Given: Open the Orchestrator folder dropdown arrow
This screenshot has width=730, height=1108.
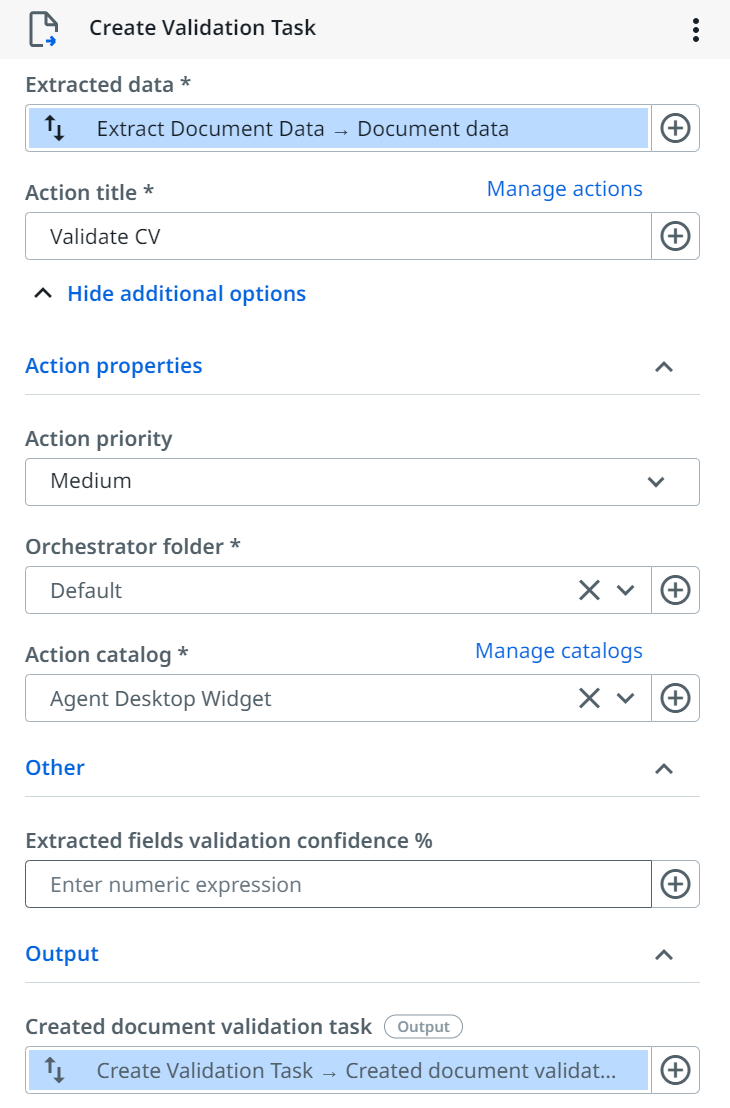Looking at the screenshot, I should click(626, 590).
